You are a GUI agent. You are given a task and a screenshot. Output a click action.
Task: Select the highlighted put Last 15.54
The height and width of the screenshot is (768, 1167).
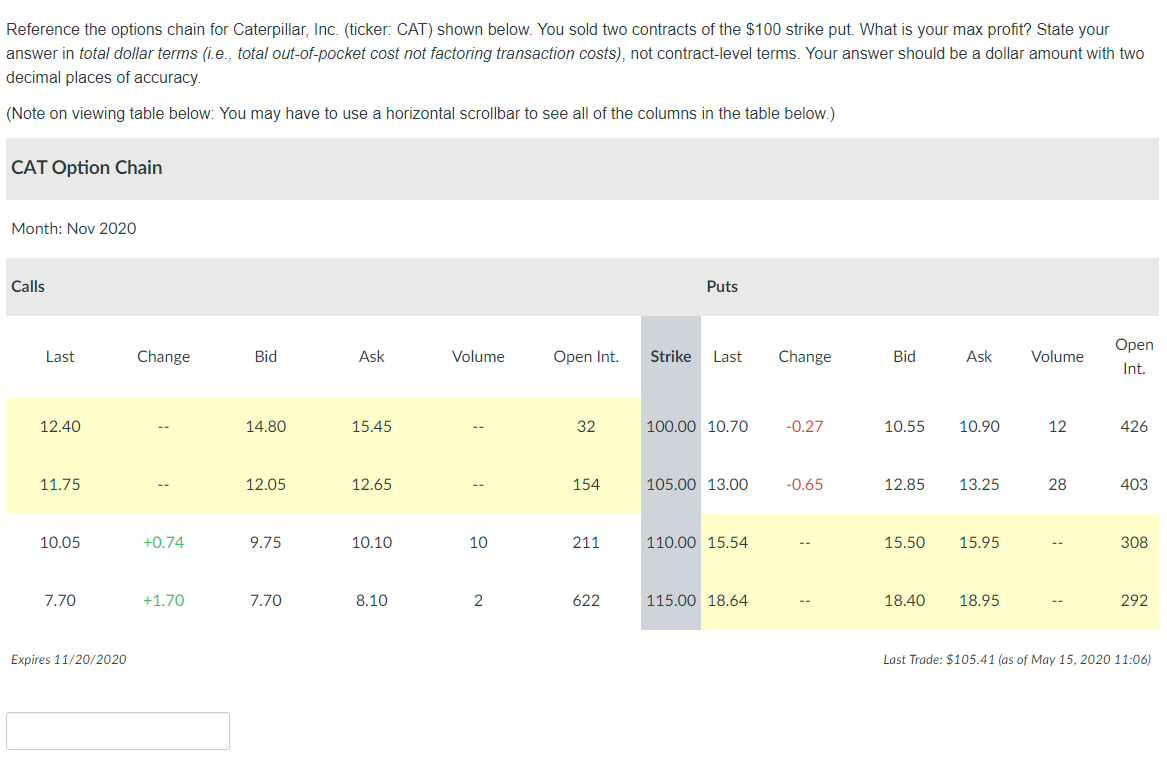pyautogui.click(x=728, y=542)
